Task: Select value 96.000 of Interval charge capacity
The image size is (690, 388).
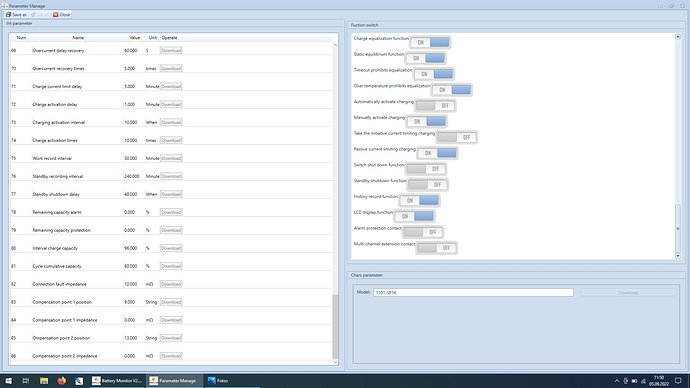Action: point(130,248)
